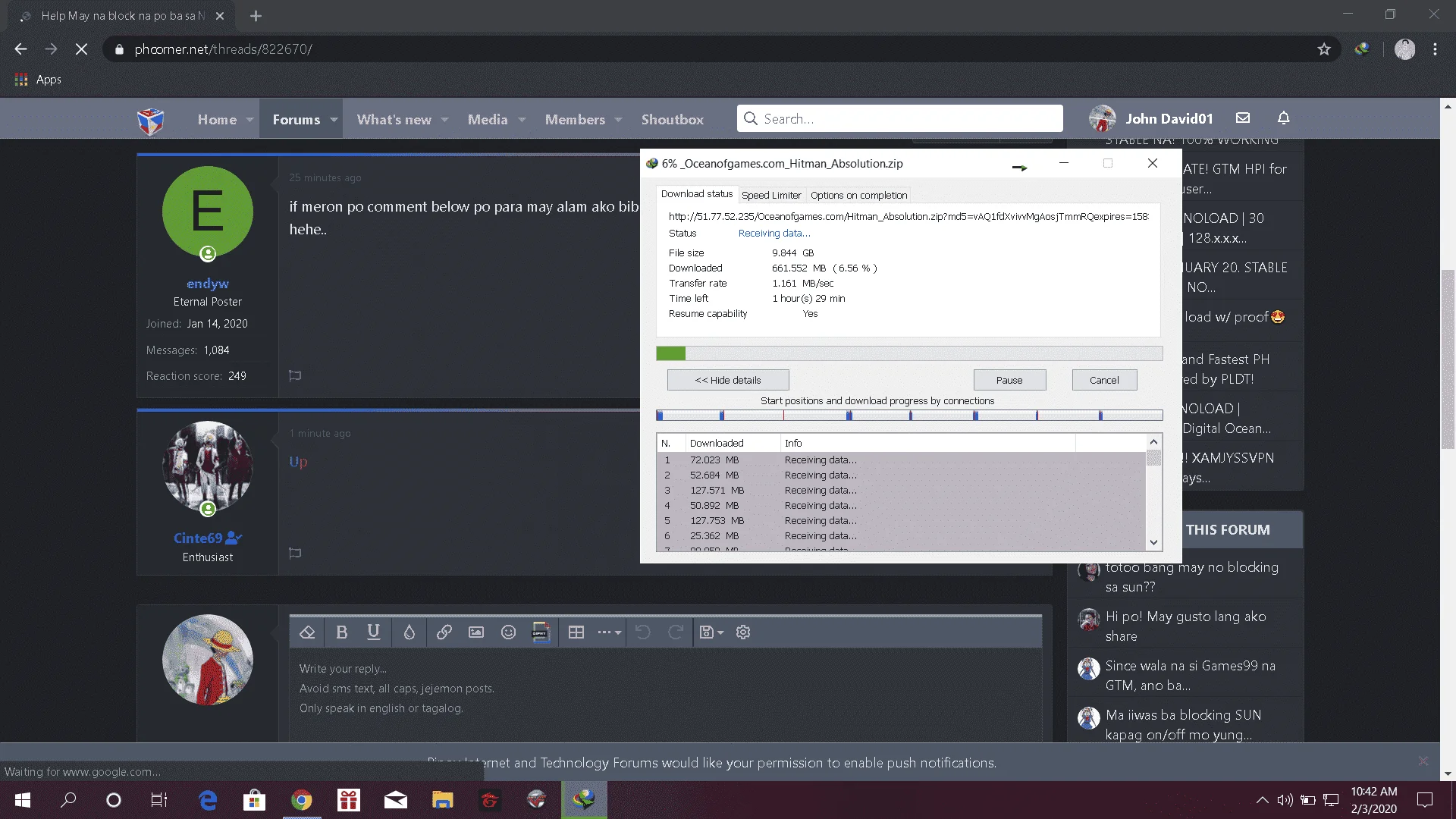Viewport: 1456px width, 819px height.
Task: Switch to Options on completion tab
Action: click(x=858, y=195)
